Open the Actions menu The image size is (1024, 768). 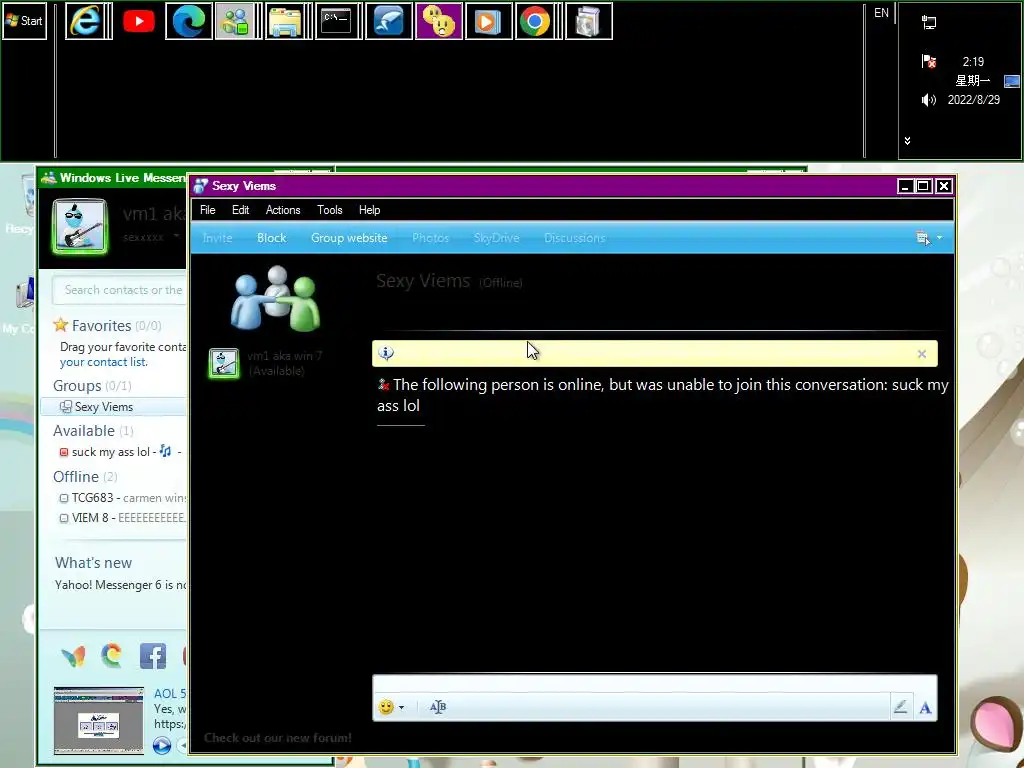(283, 210)
